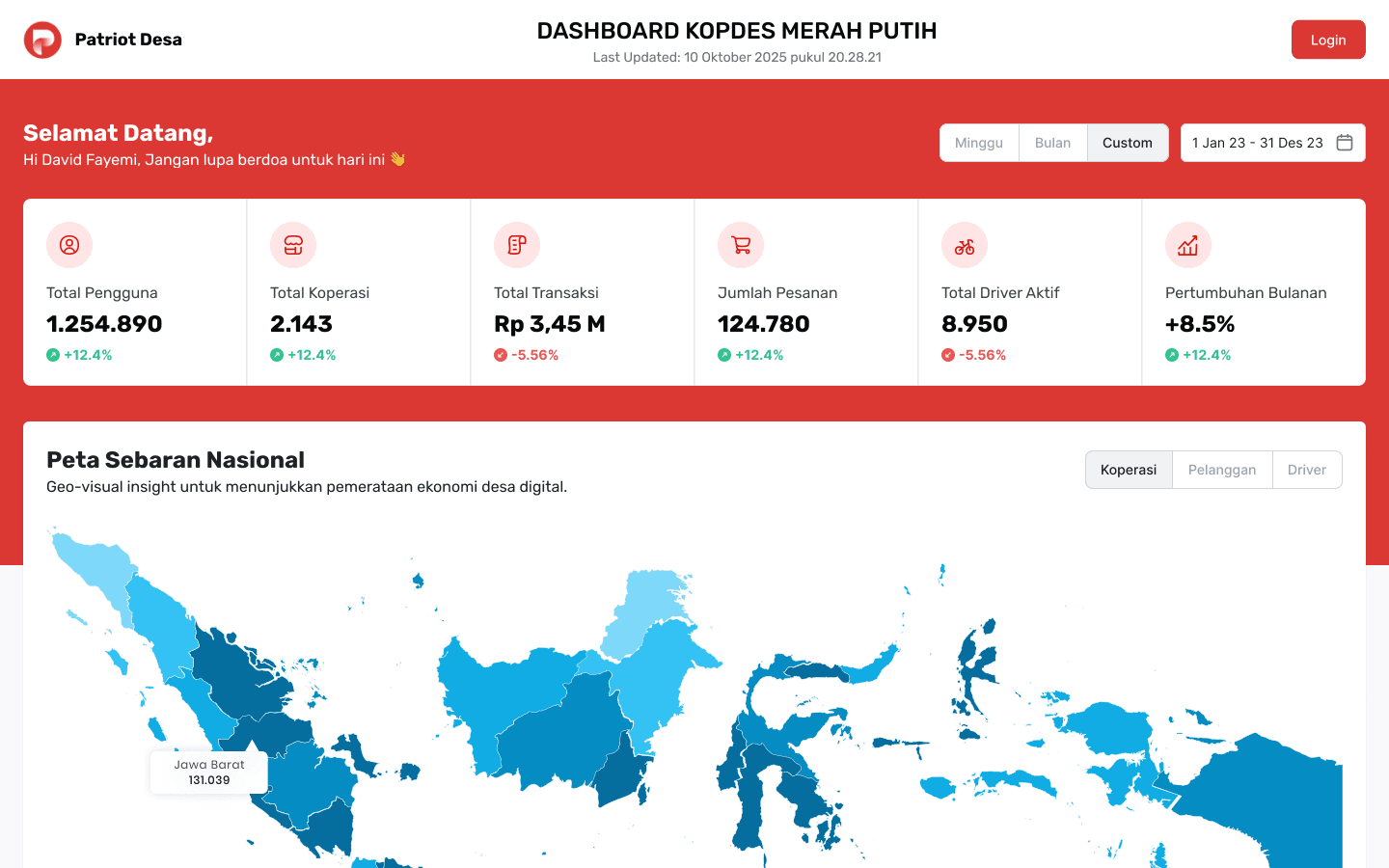Click the Total Transaksi receipt icon
The image size is (1389, 868).
tap(517, 245)
